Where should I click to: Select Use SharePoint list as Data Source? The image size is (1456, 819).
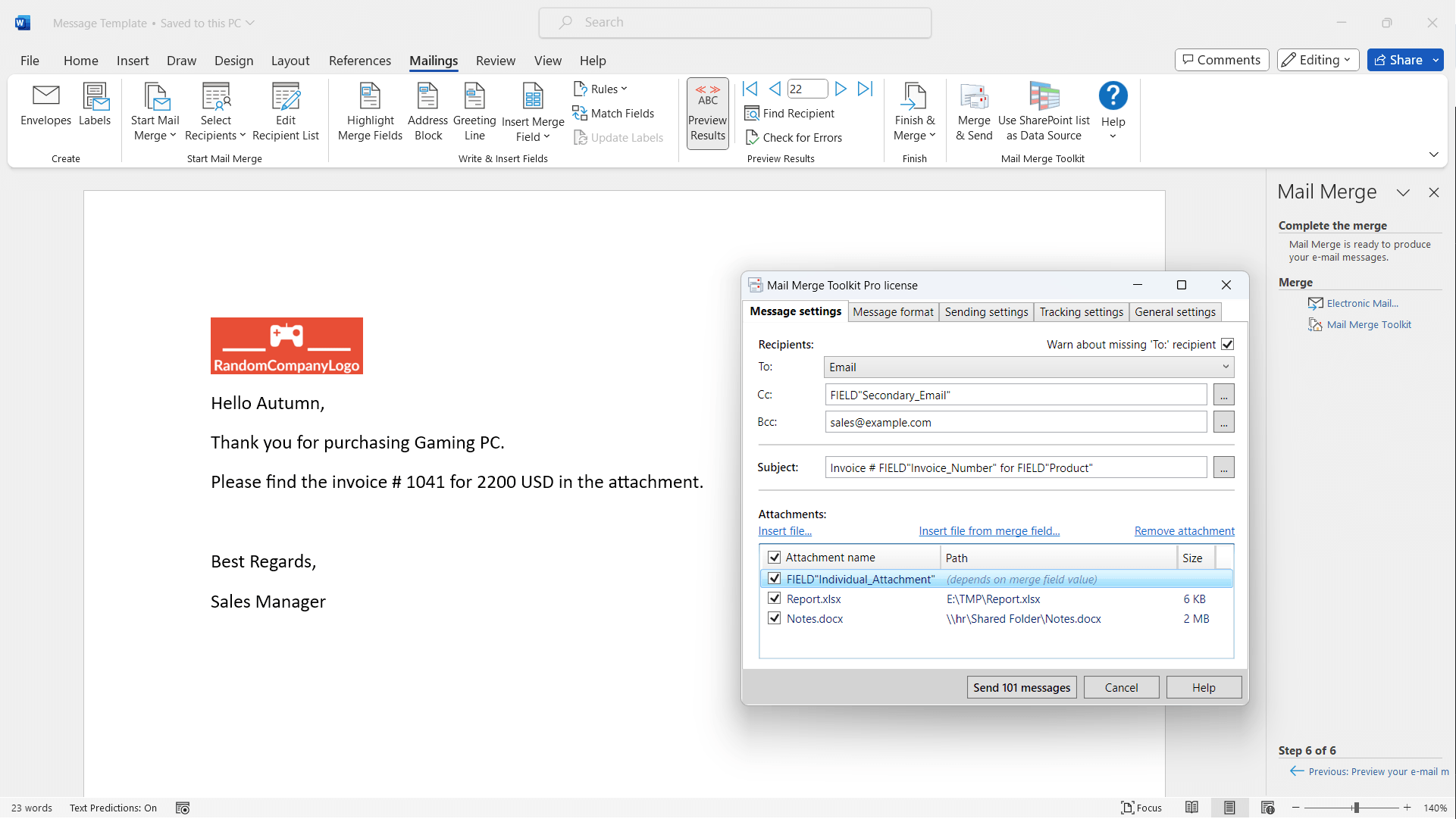(x=1044, y=111)
